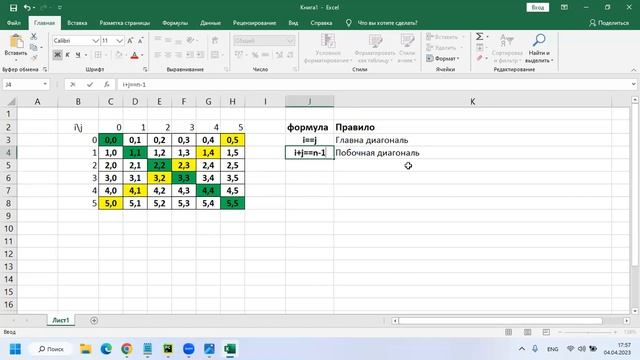Select the Normal view icon in status bar
Screen dimensions: 640x360
(509, 332)
